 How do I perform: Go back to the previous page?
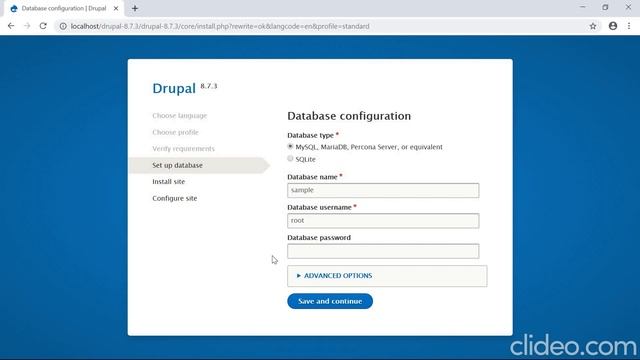coord(11,26)
